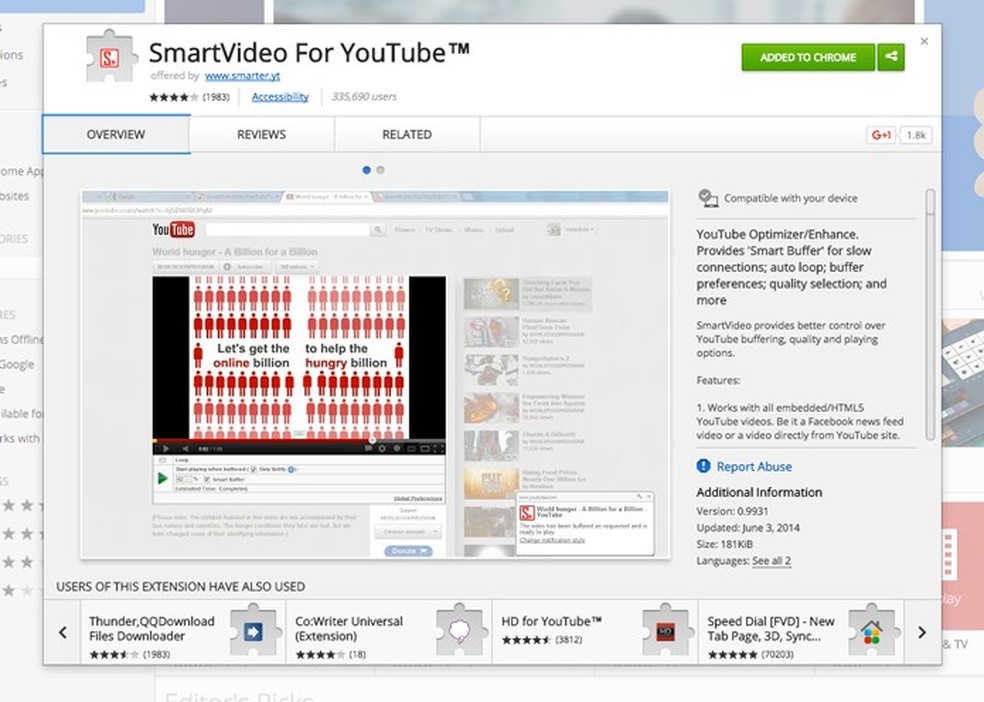
Task: Click Speed Dial rating (70203)
Action: [x=751, y=654]
